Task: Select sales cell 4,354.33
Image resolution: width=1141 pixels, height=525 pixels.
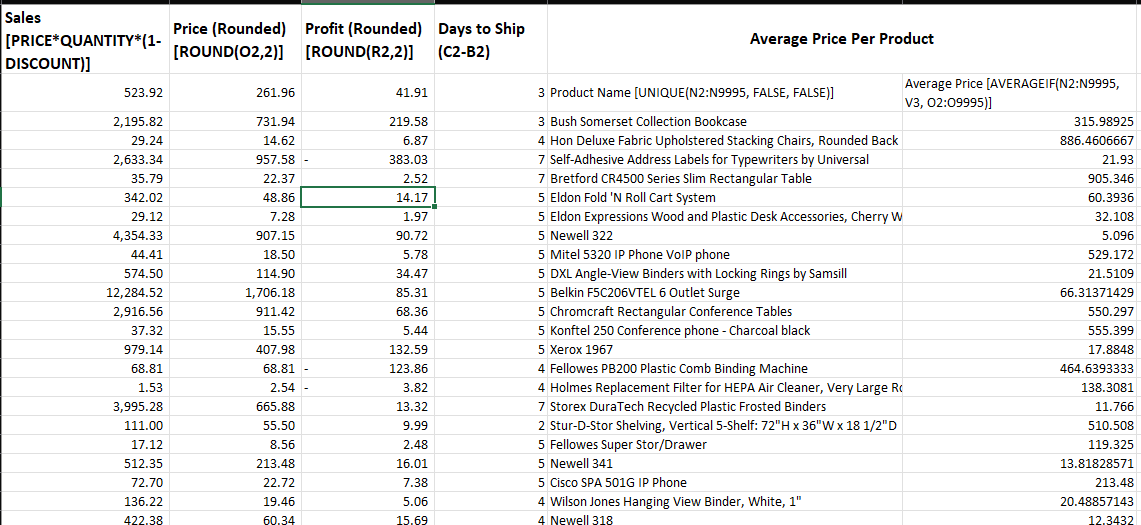Action: click(x=84, y=235)
